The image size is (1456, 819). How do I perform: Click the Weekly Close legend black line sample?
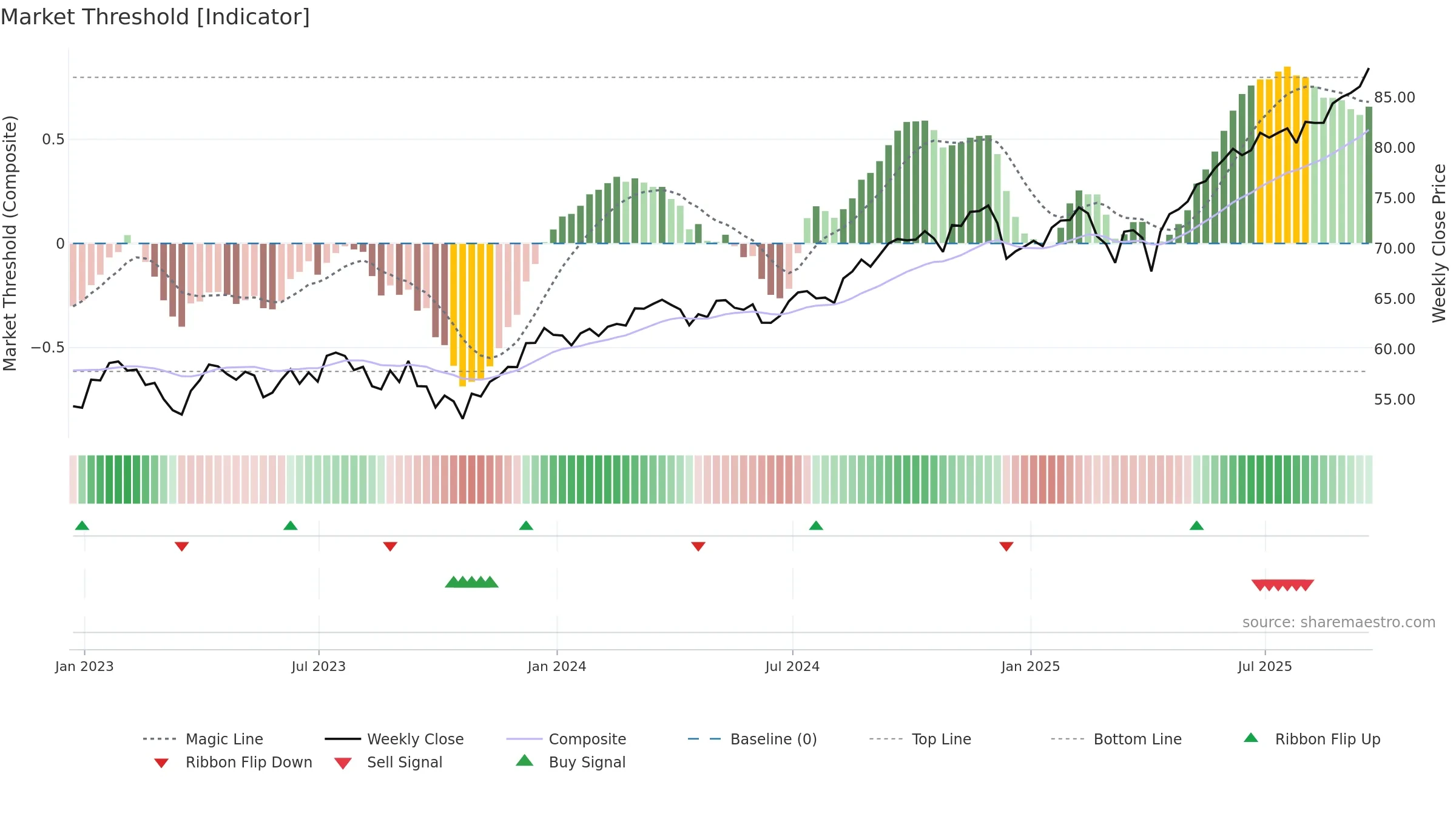click(x=343, y=739)
